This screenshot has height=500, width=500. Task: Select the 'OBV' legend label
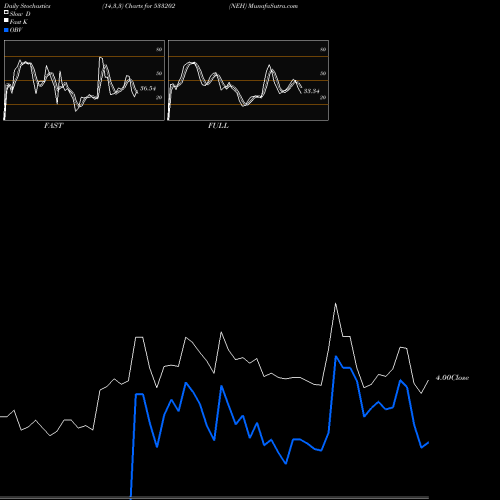pos(16,30)
